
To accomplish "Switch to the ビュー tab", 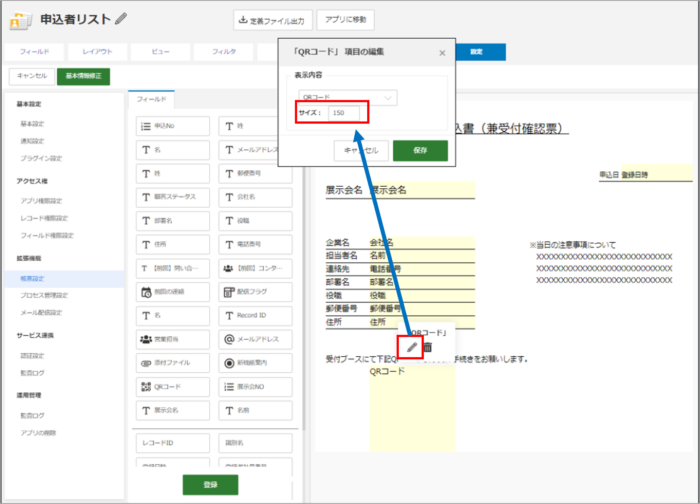I will (161, 52).
